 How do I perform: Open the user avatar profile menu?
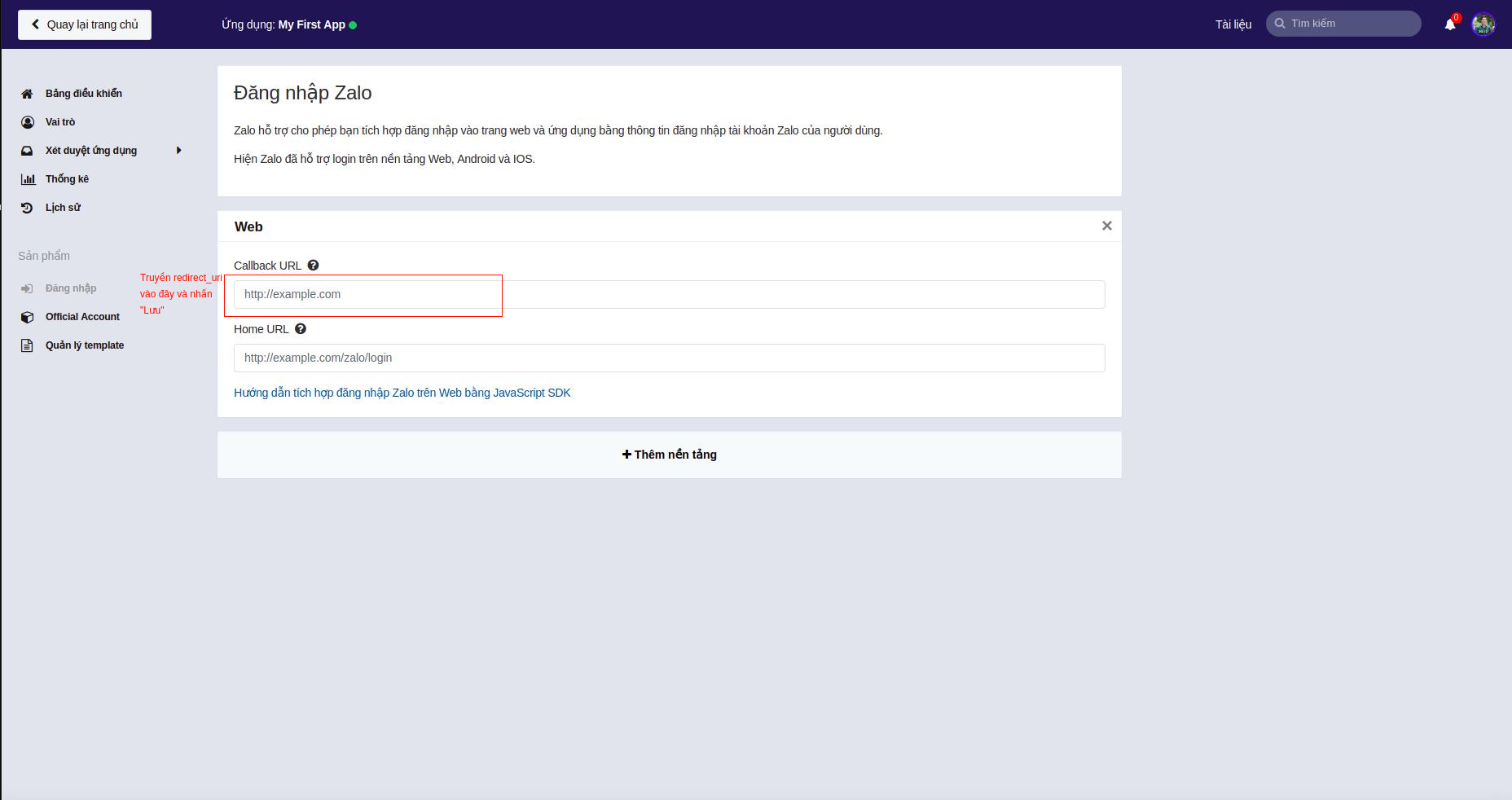click(1483, 24)
